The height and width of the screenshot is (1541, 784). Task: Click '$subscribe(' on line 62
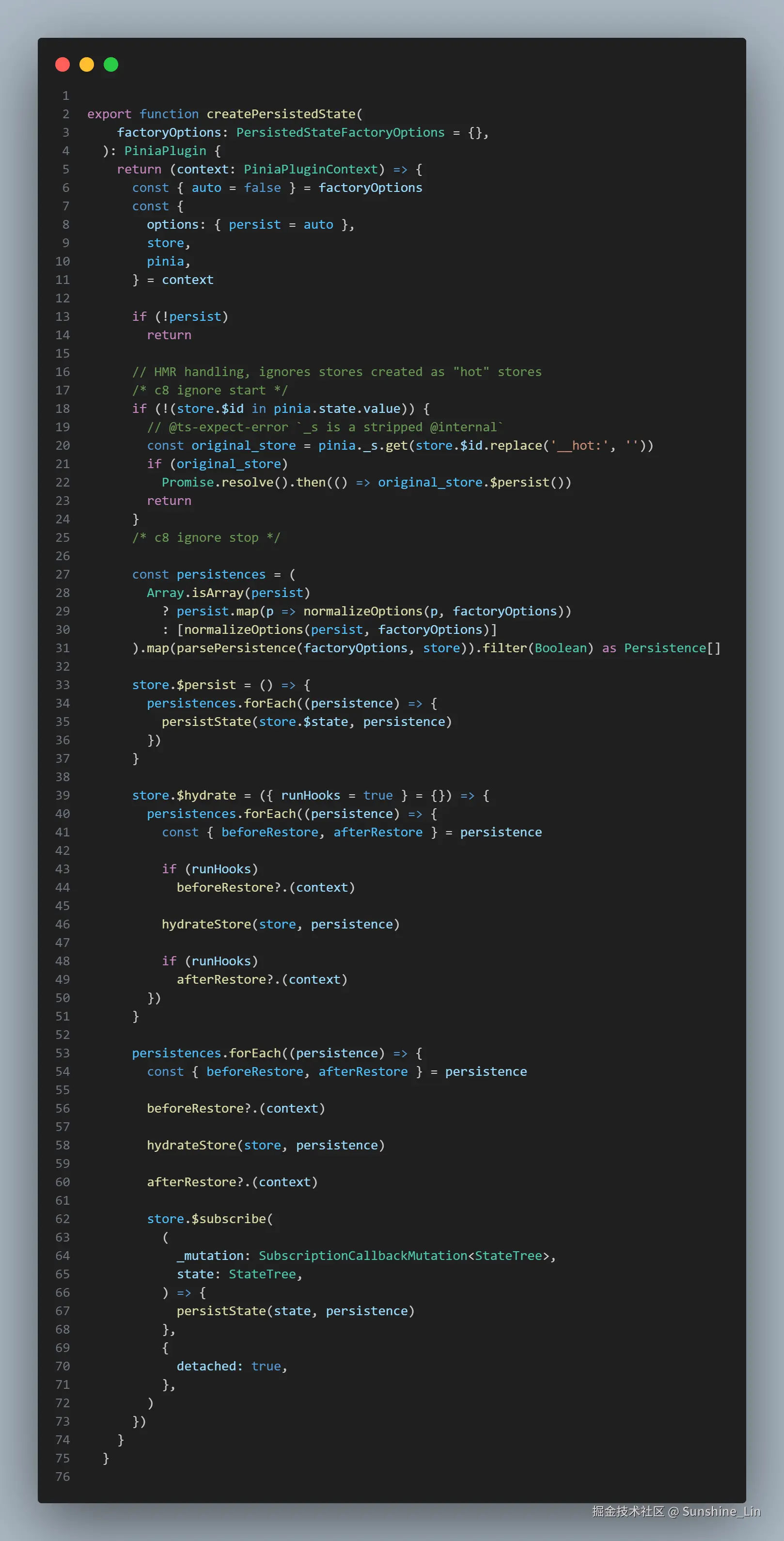tap(233, 1219)
